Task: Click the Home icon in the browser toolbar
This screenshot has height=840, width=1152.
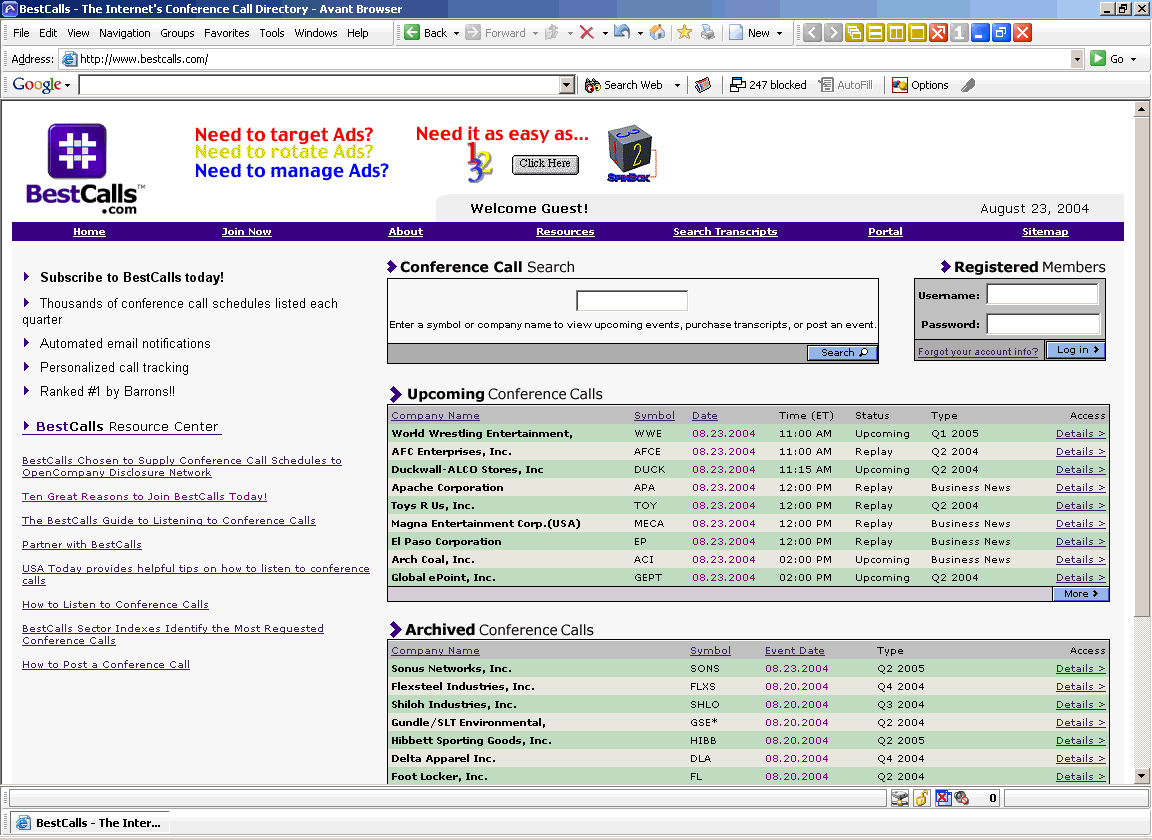Action: point(657,33)
